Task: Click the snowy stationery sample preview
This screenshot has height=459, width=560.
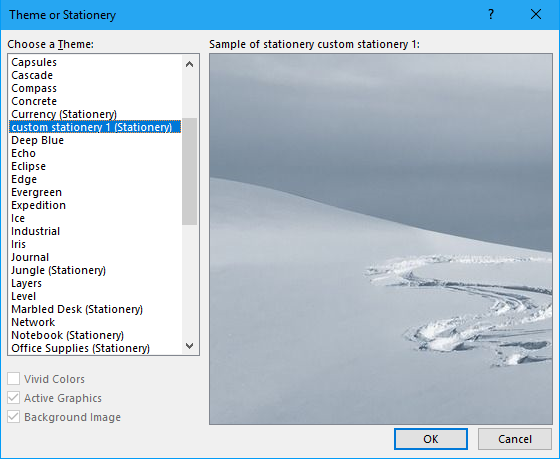Action: [381, 239]
